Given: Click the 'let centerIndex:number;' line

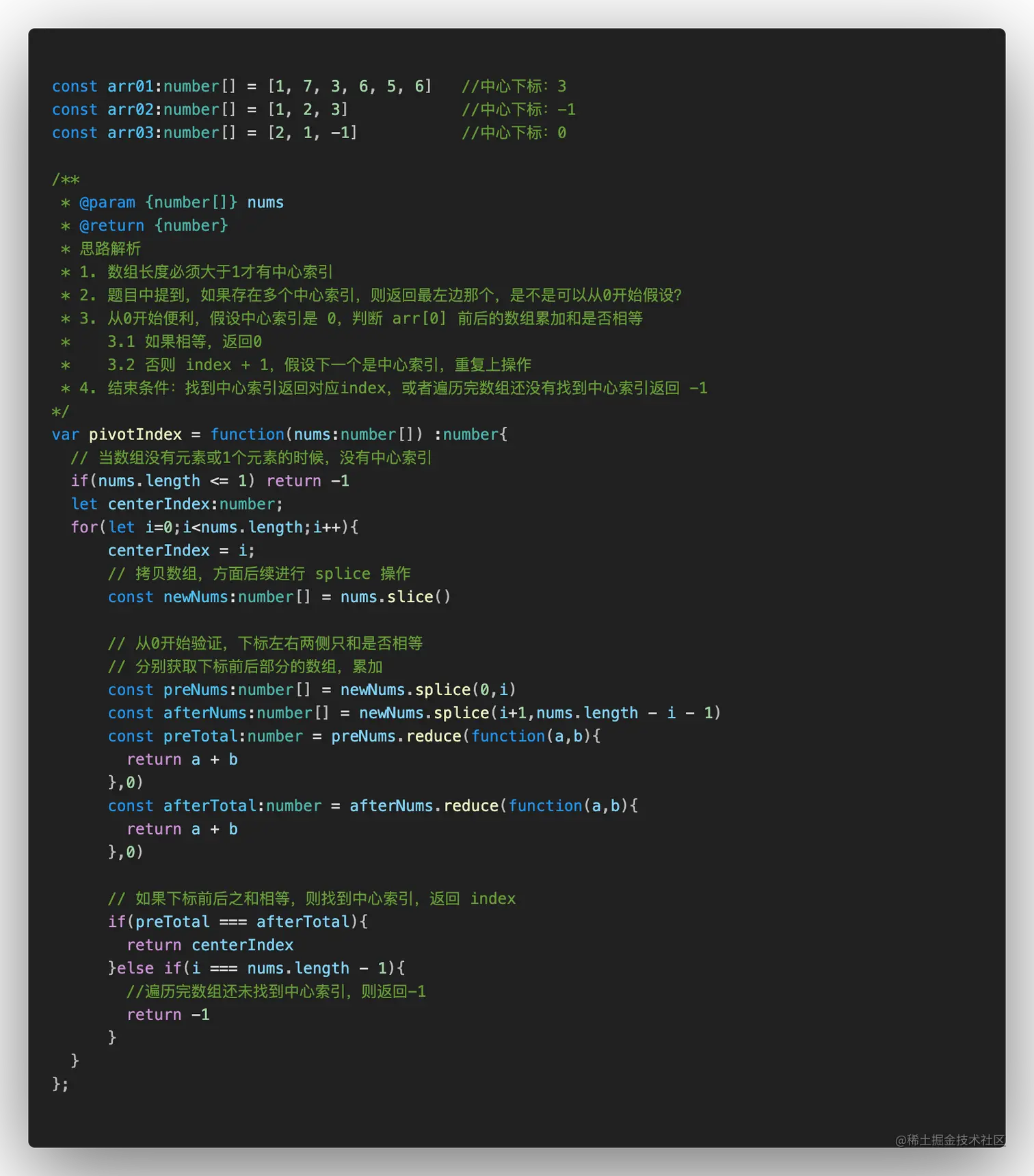Looking at the screenshot, I should click(x=176, y=504).
